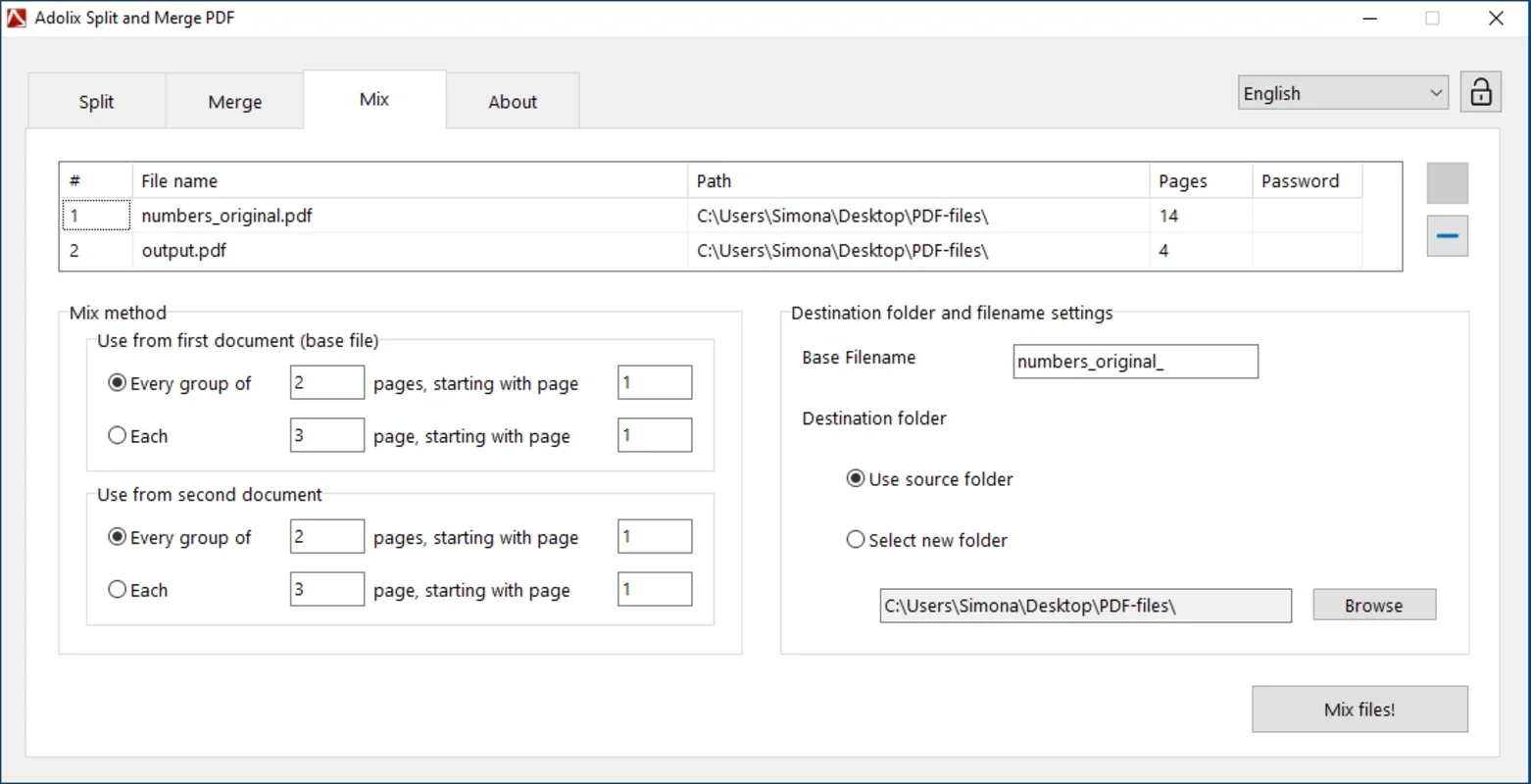Image resolution: width=1531 pixels, height=784 pixels.
Task: Click the 'Password' column header
Action: tap(1307, 180)
